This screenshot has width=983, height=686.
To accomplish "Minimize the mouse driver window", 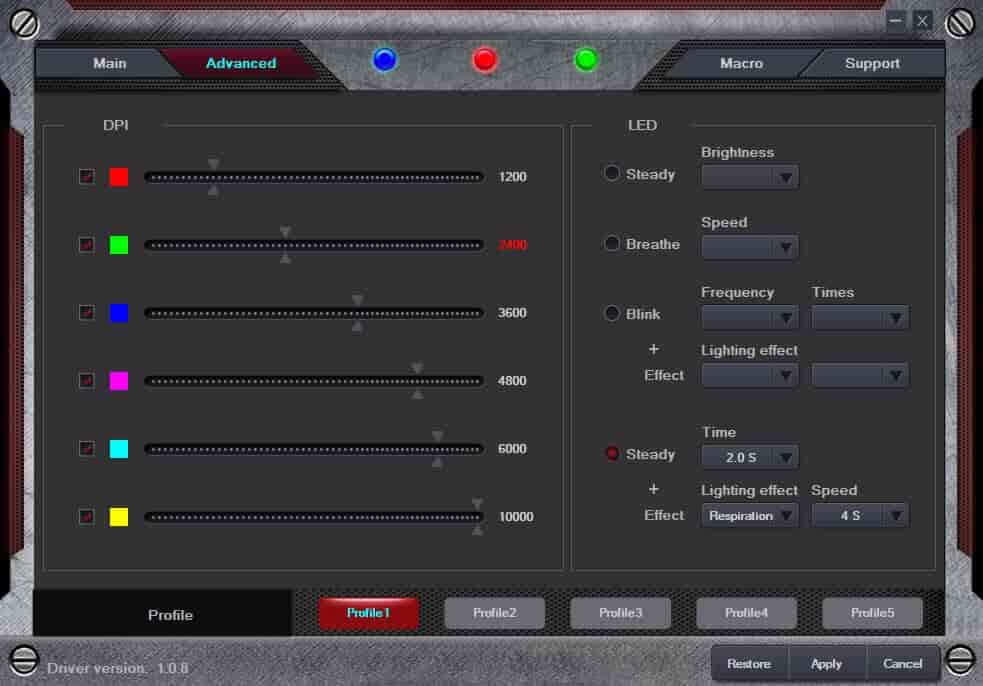I will (895, 21).
